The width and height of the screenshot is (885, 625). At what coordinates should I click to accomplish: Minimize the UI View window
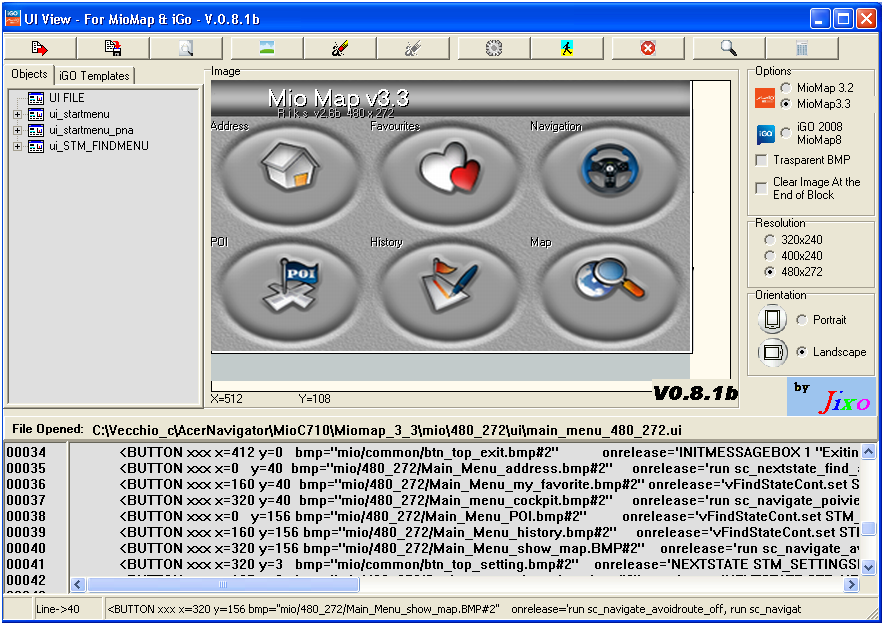(x=820, y=19)
